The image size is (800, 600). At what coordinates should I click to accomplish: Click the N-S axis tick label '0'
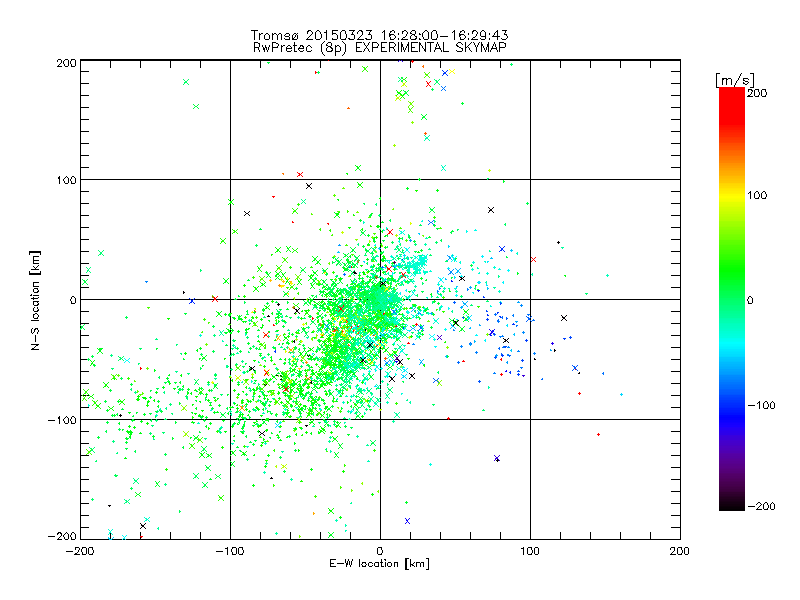pos(73,300)
